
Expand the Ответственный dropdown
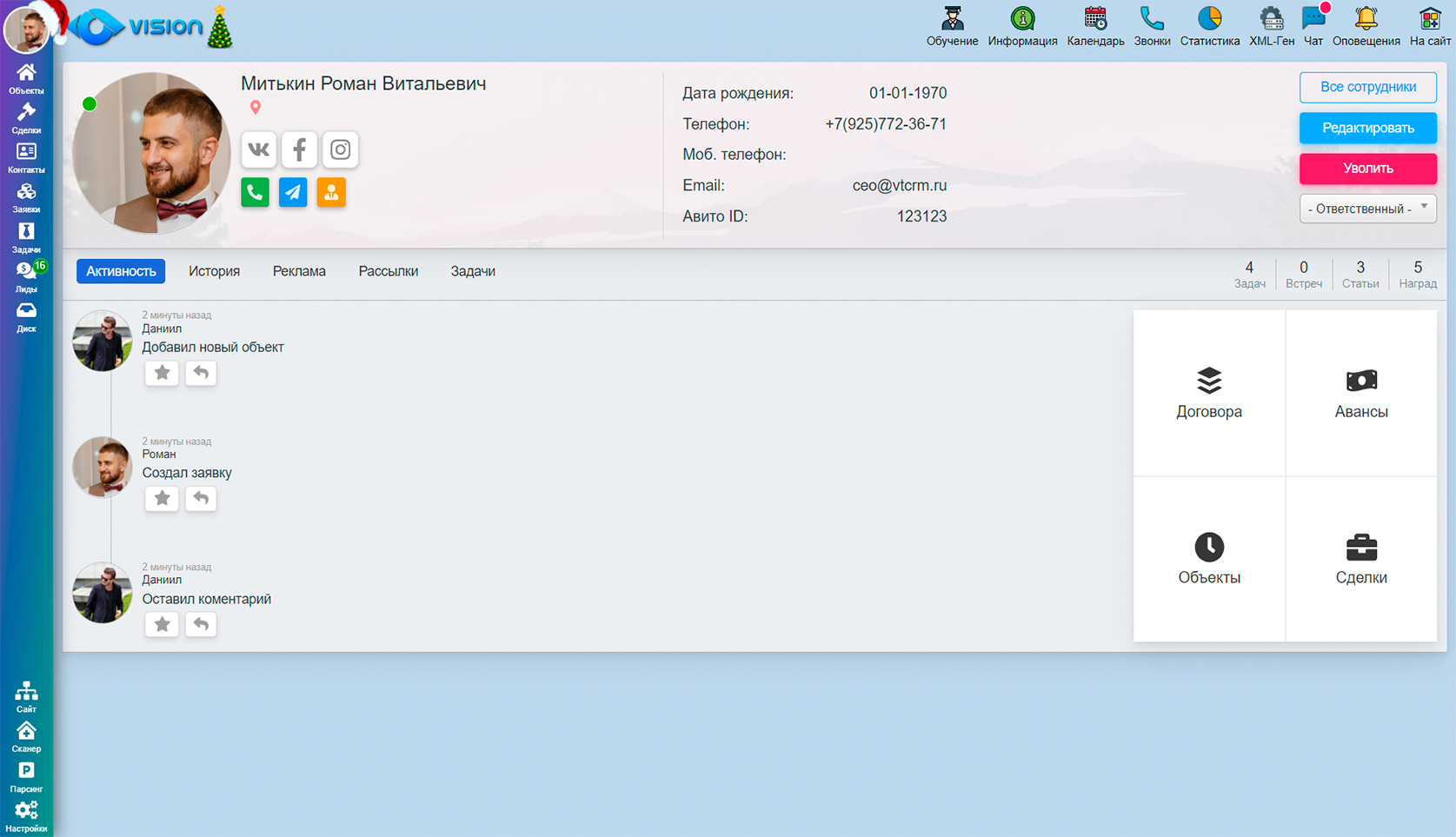1367,209
